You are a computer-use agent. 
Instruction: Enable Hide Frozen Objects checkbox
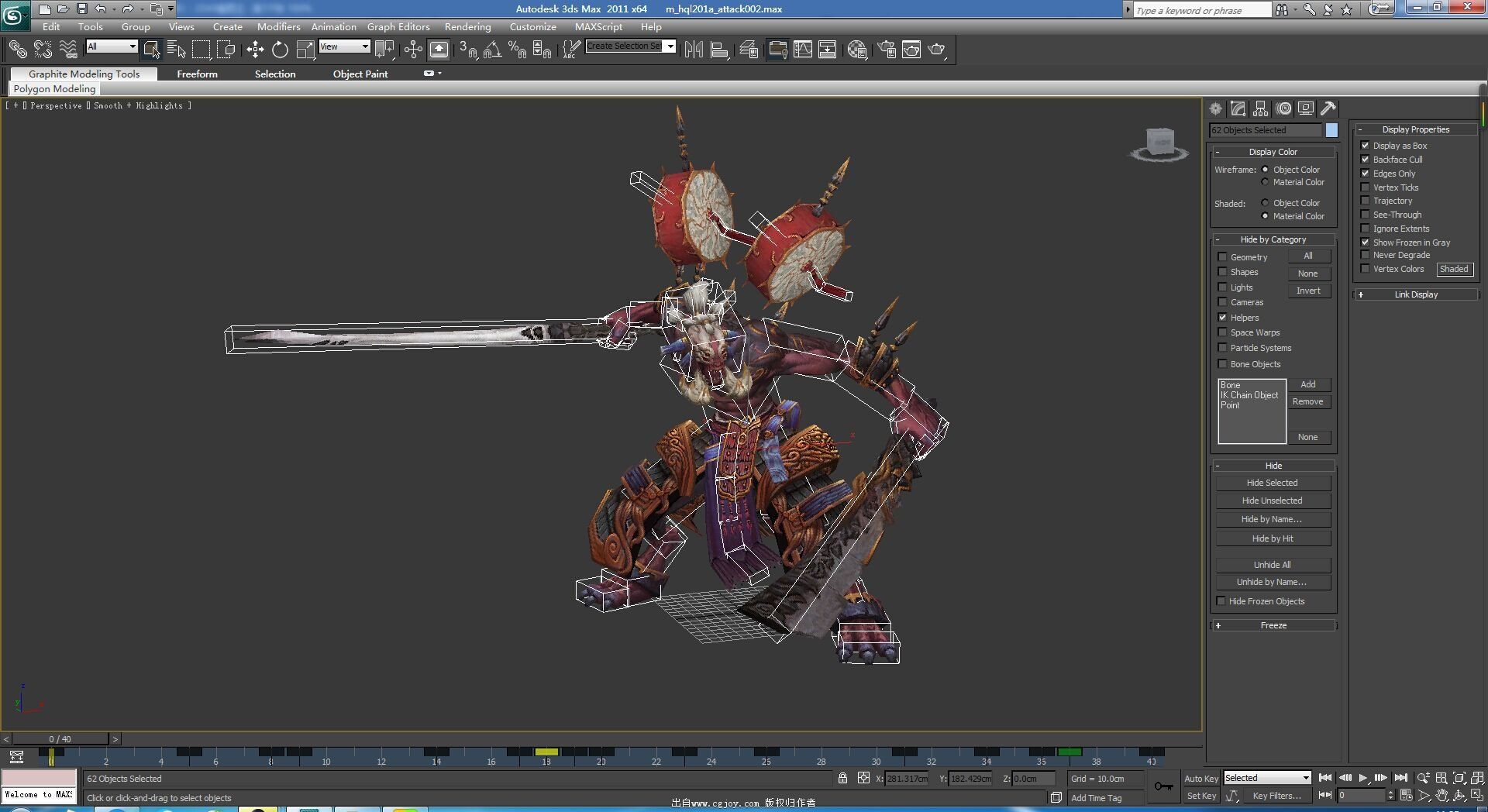pos(1221,601)
